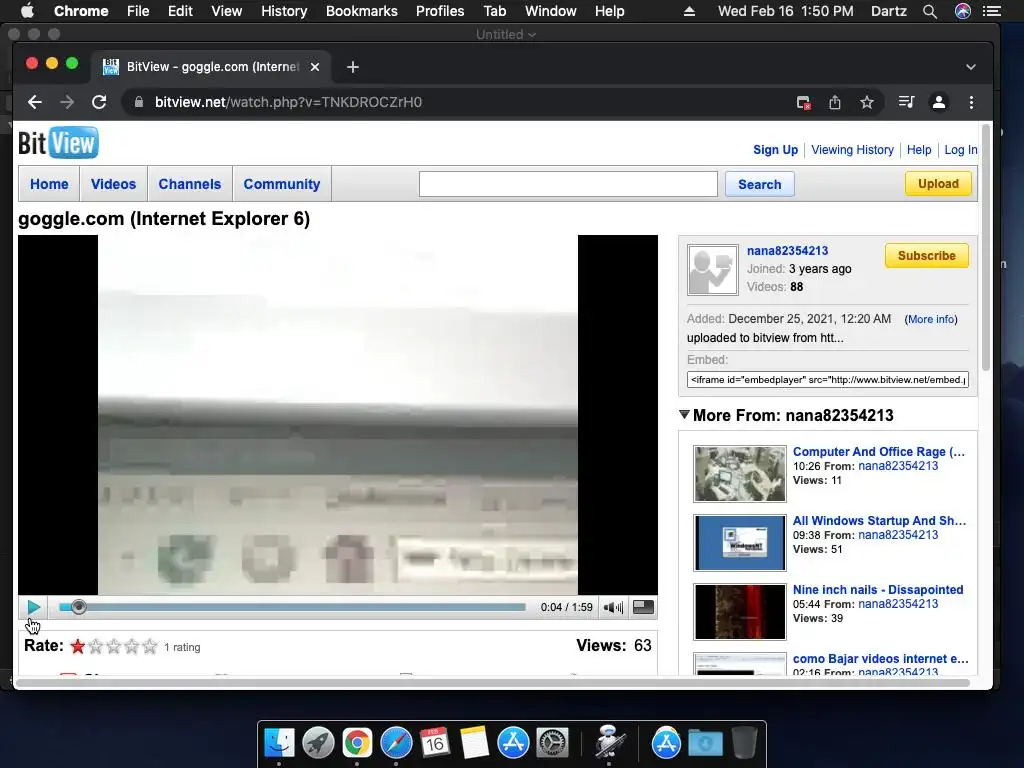Mute the video volume icon
Screen dimensions: 1024x768
pos(613,607)
